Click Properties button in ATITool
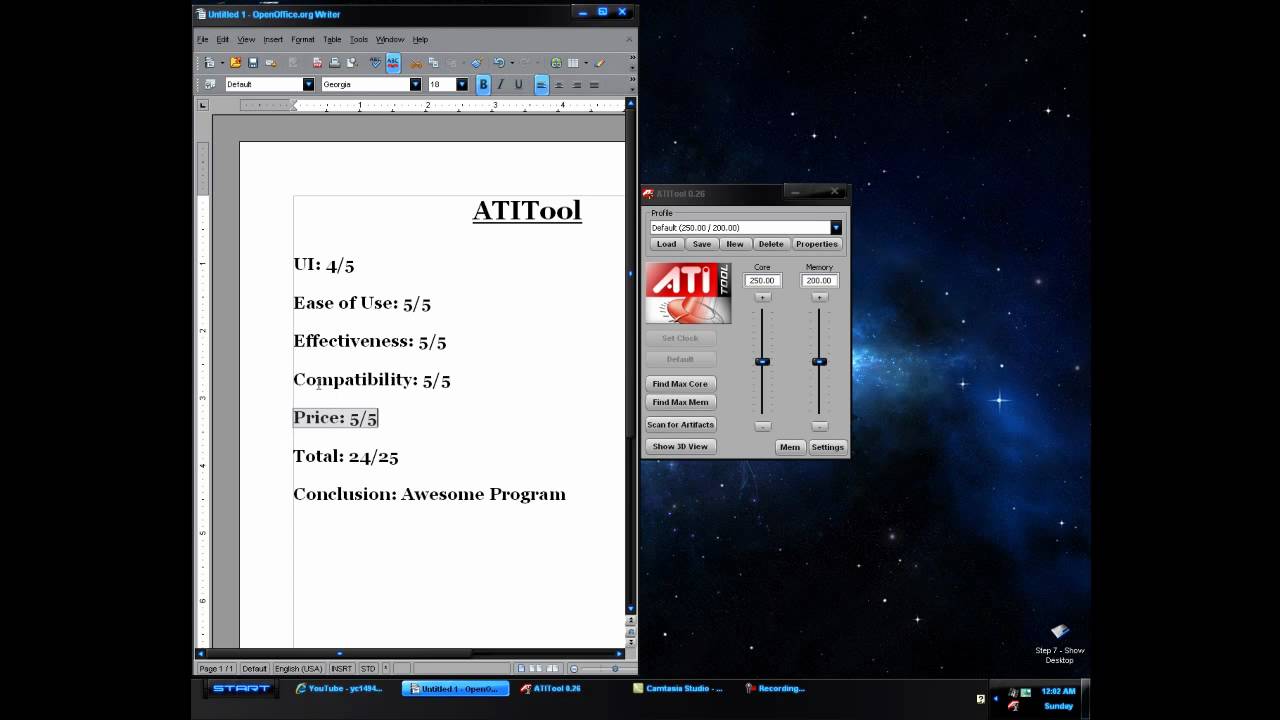 817,244
